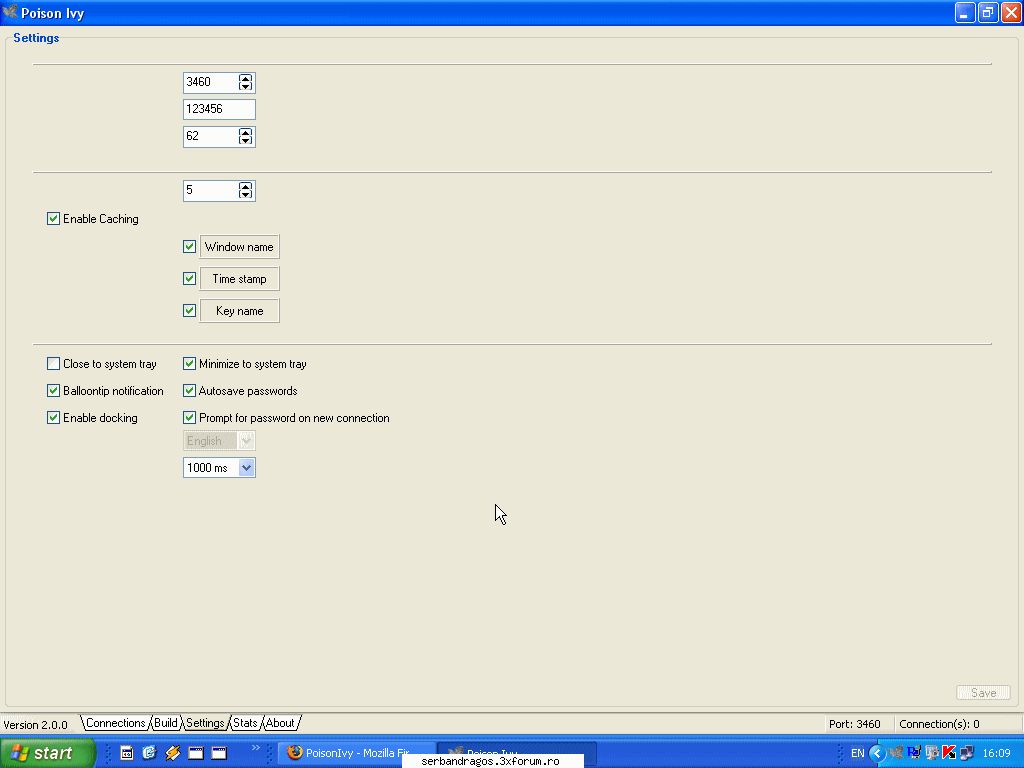Screen dimensions: 1024x768
Task: Click the Settings group heading
Action: tap(36, 38)
